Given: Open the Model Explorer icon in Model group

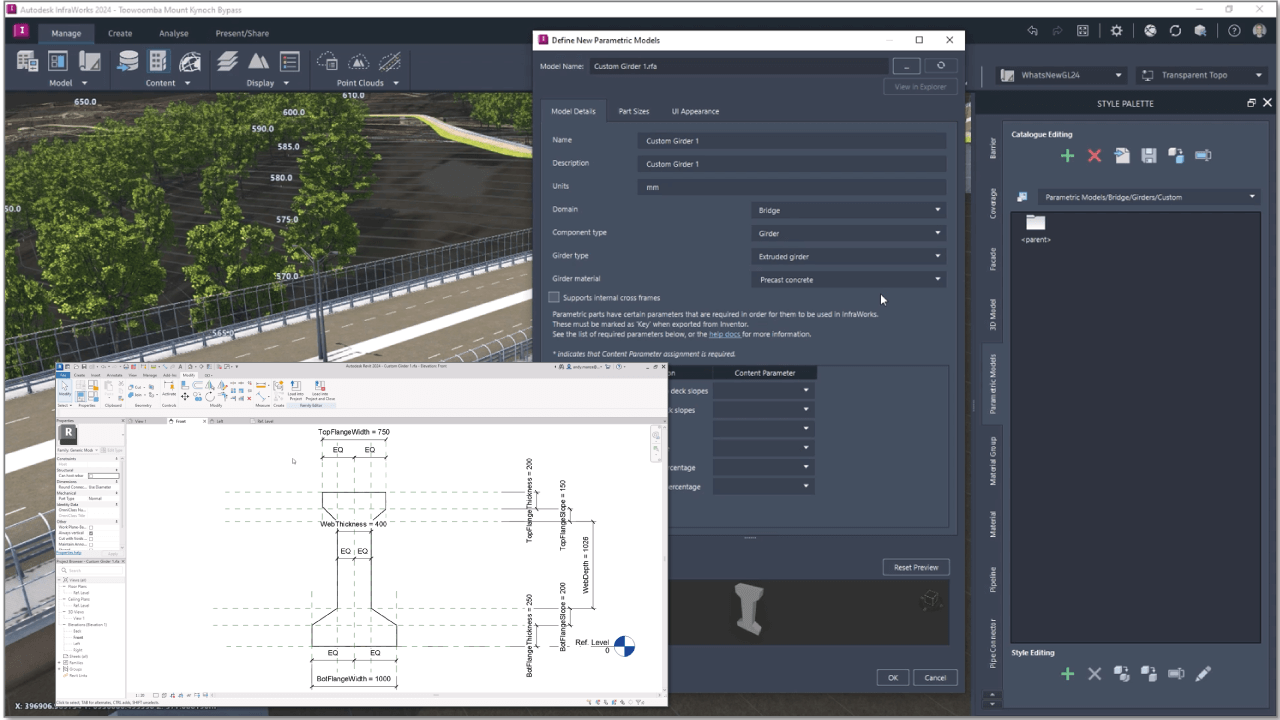Looking at the screenshot, I should pyautogui.click(x=28, y=61).
